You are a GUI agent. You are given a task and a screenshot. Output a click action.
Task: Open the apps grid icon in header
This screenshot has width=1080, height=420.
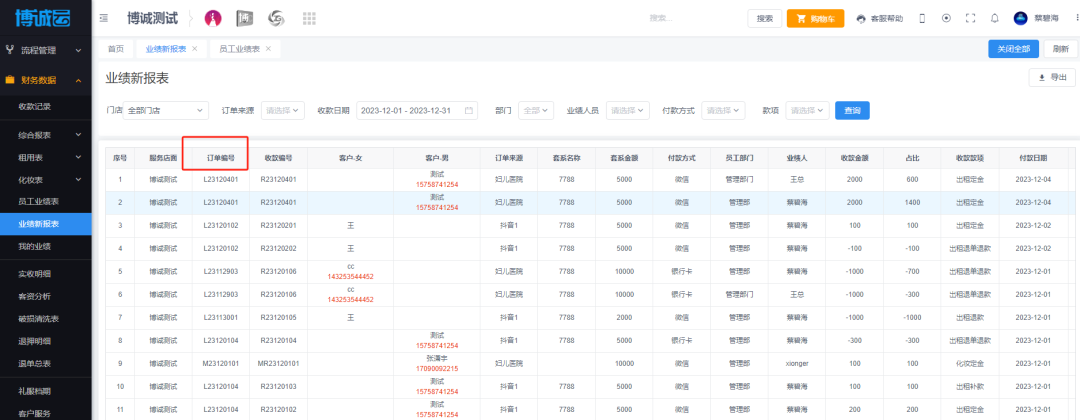(309, 19)
